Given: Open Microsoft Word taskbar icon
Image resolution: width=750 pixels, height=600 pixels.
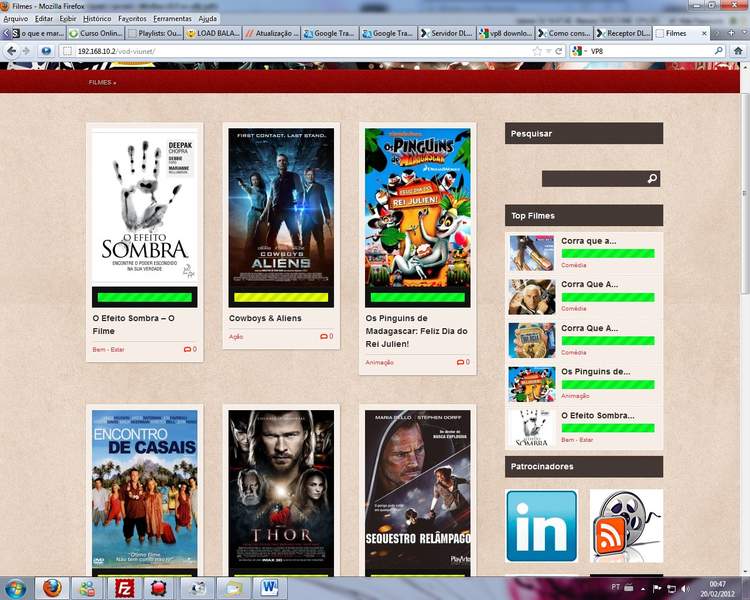Looking at the screenshot, I should (270, 588).
